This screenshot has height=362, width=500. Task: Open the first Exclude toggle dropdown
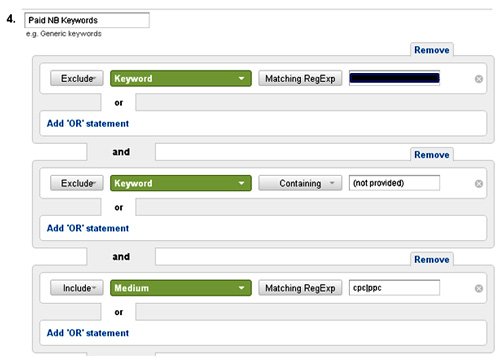pos(77,79)
